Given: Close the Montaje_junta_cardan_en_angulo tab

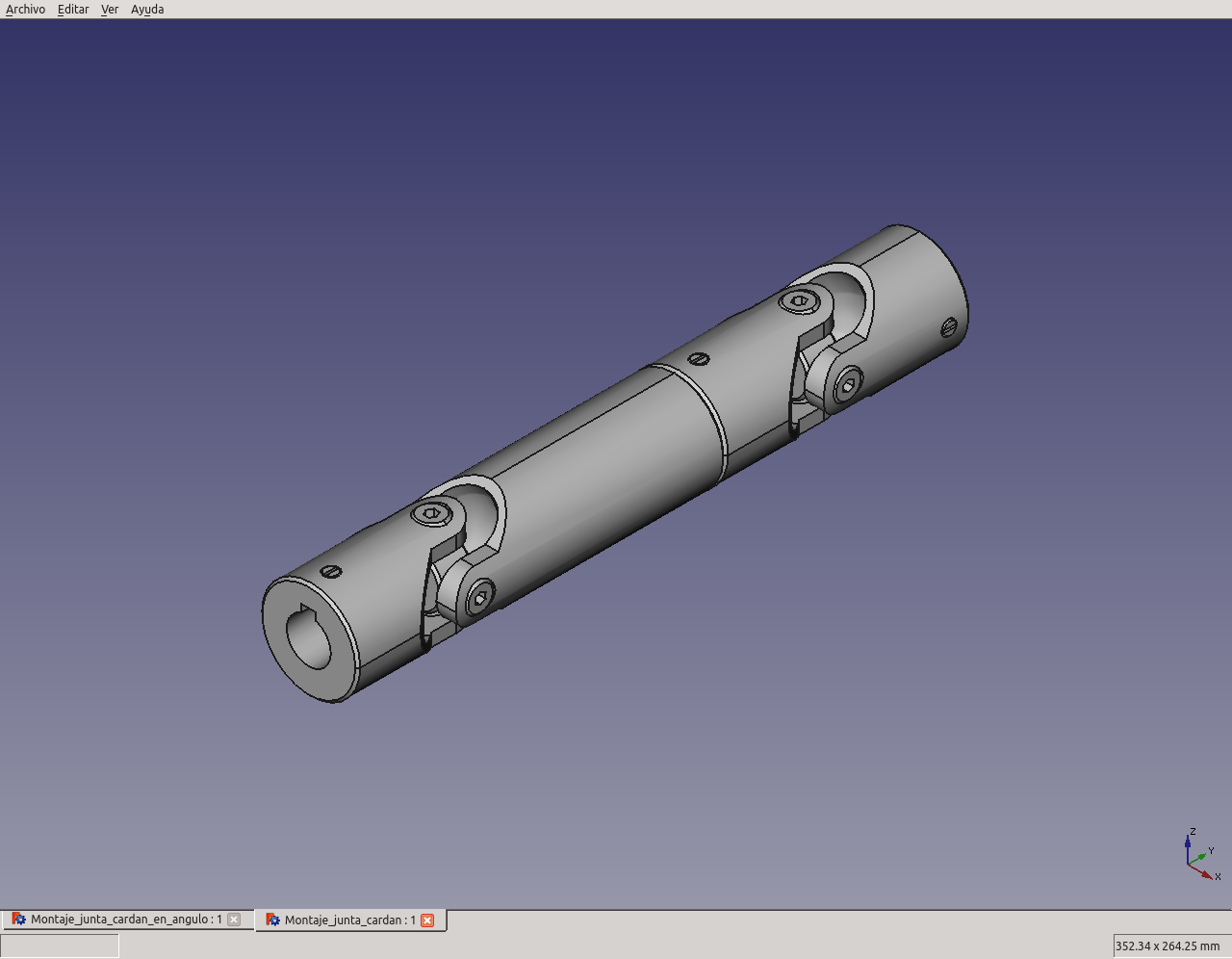Looking at the screenshot, I should click(234, 920).
